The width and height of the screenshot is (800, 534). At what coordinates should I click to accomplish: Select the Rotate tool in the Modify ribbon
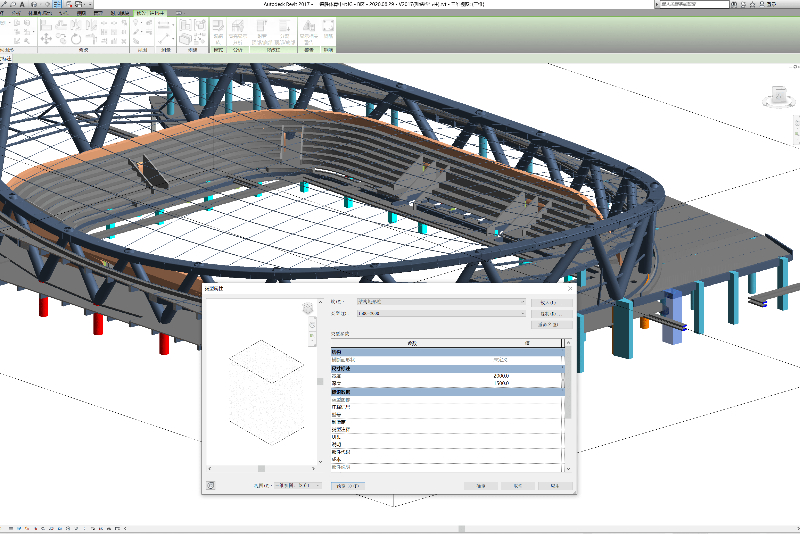point(76,41)
